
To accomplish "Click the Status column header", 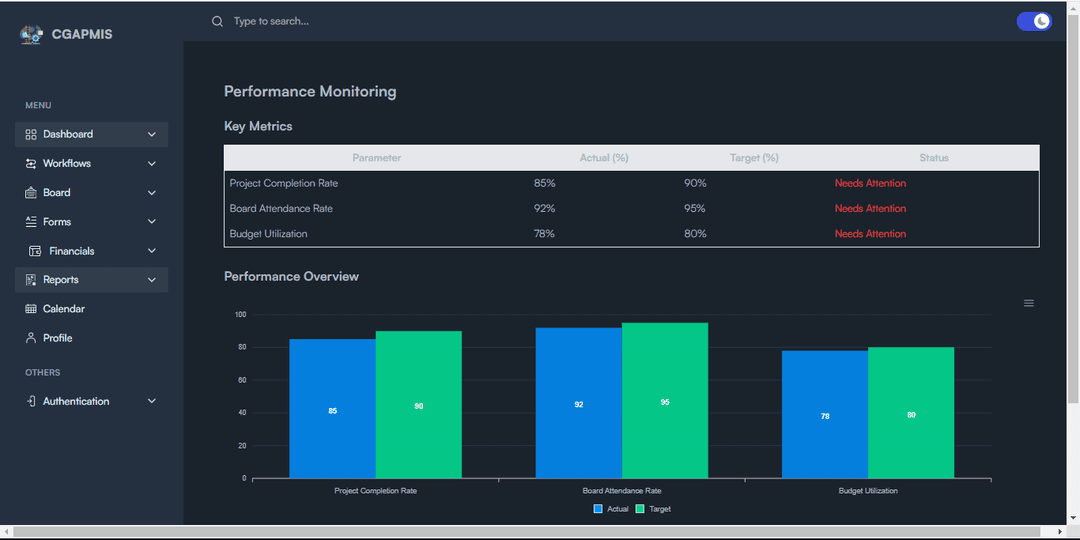I will click(934, 158).
